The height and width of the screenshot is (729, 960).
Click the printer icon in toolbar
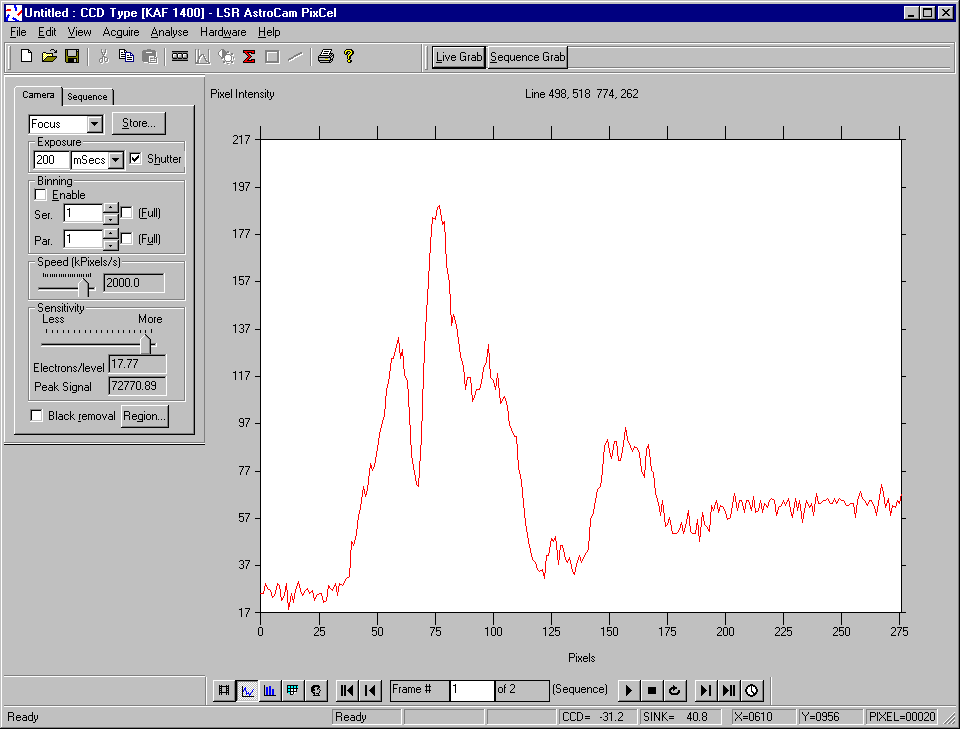coord(325,57)
